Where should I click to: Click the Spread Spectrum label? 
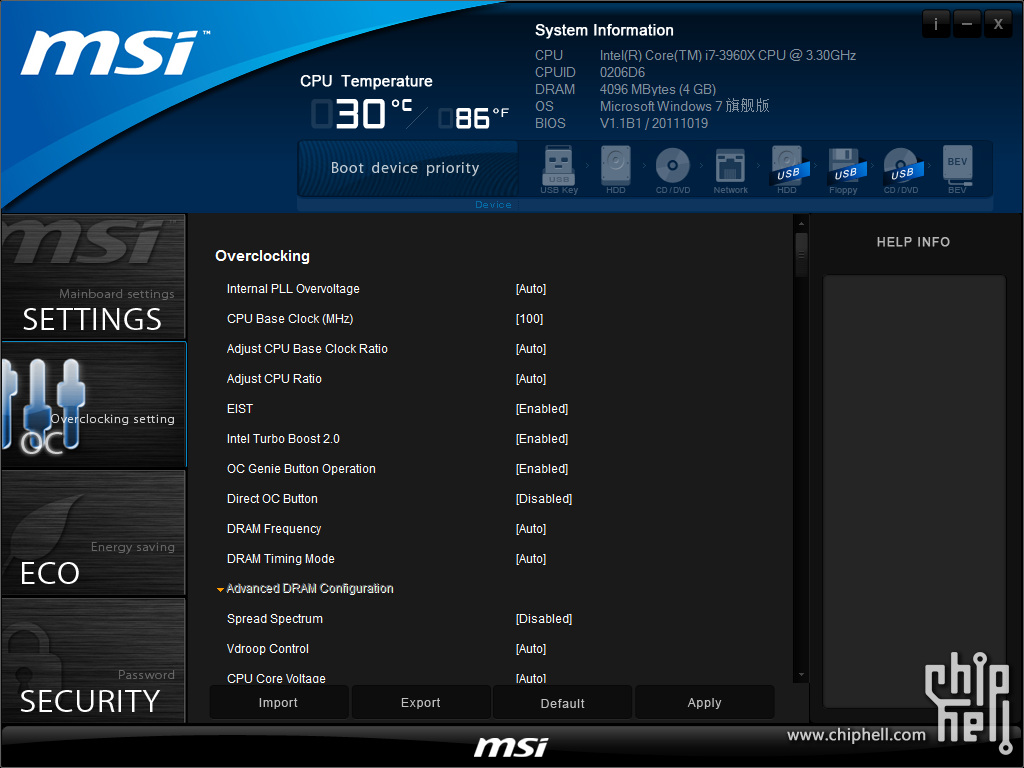[x=275, y=618]
